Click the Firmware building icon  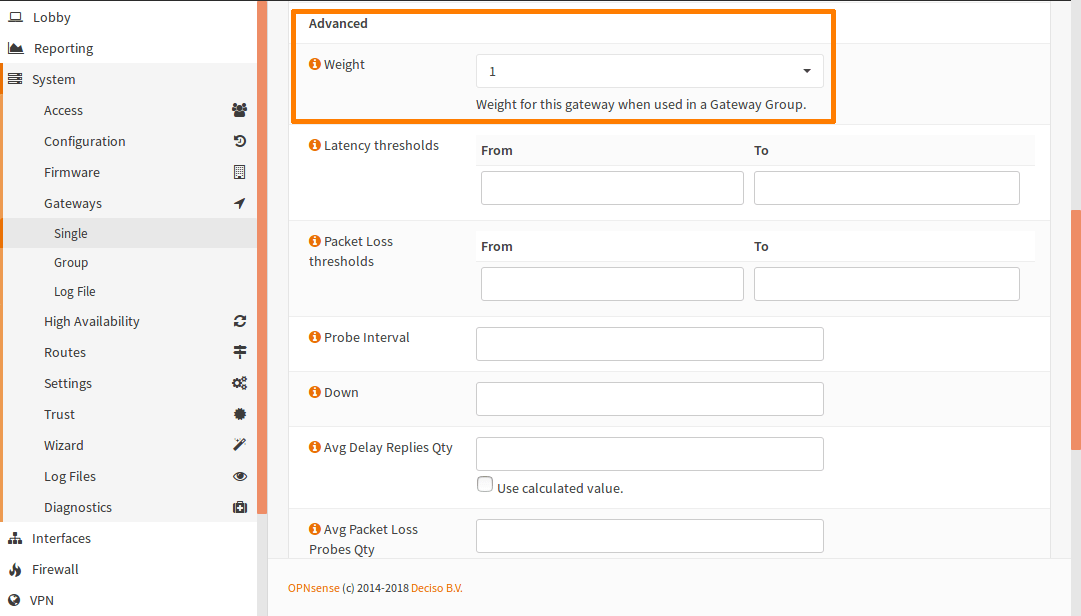(239, 172)
